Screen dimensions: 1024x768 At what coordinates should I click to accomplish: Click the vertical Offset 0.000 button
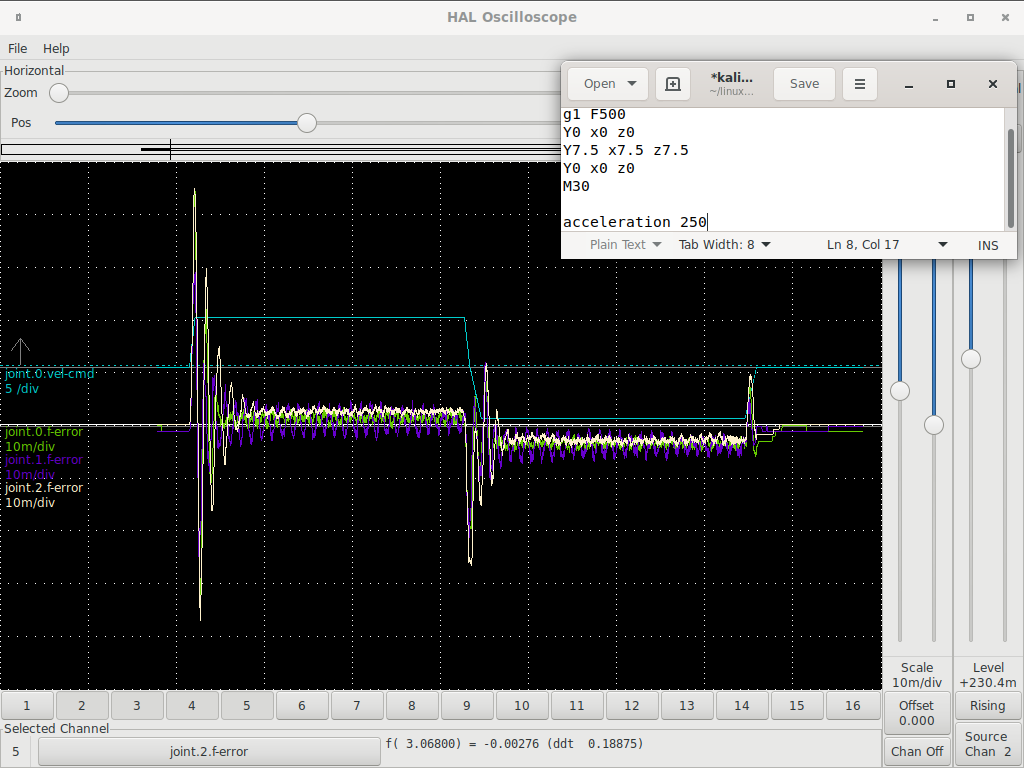(x=917, y=713)
